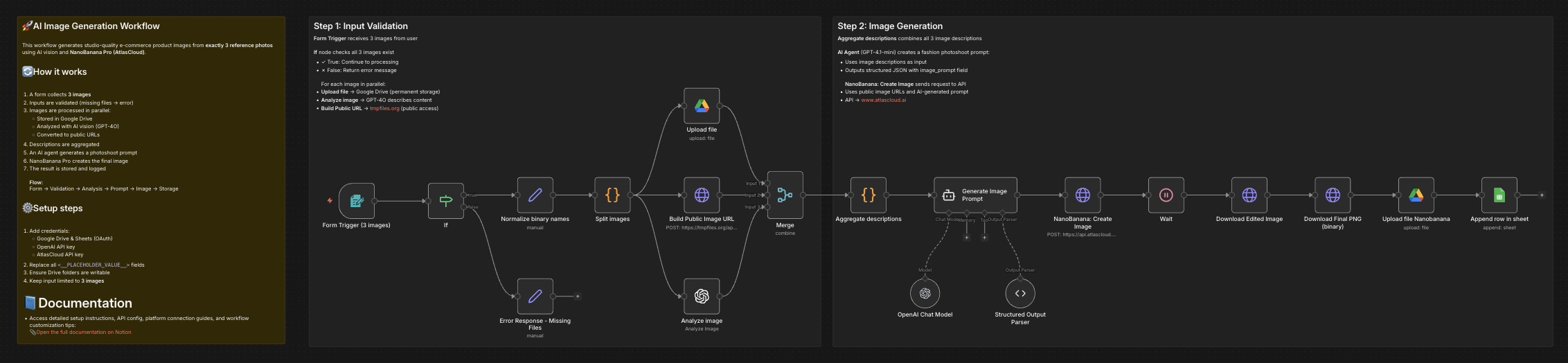This screenshot has height=363, width=1568.
Task: Open the www.atlascloud.ai link
Action: (x=883, y=100)
